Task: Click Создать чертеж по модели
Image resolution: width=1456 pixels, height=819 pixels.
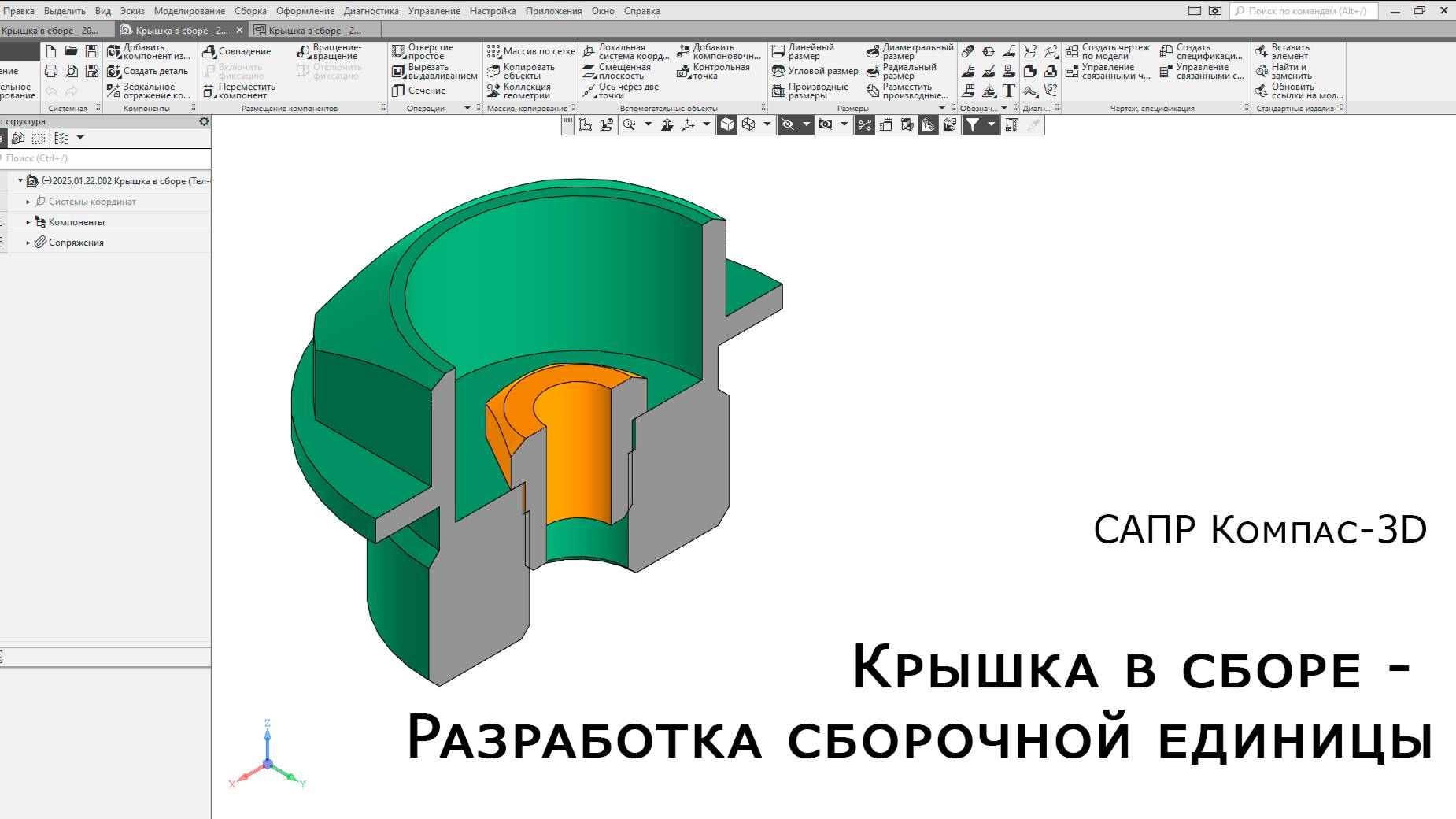Action: 1108,51
